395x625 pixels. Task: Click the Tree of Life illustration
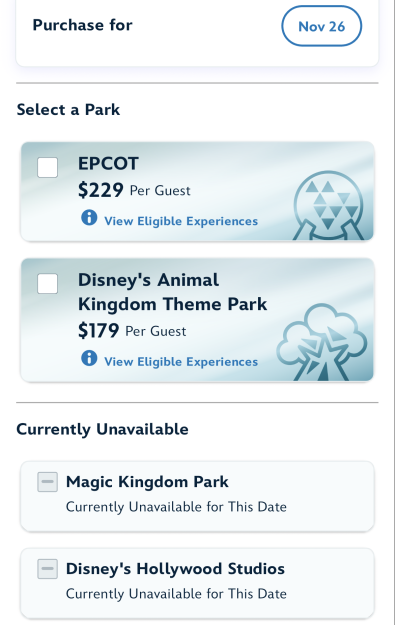(x=322, y=342)
